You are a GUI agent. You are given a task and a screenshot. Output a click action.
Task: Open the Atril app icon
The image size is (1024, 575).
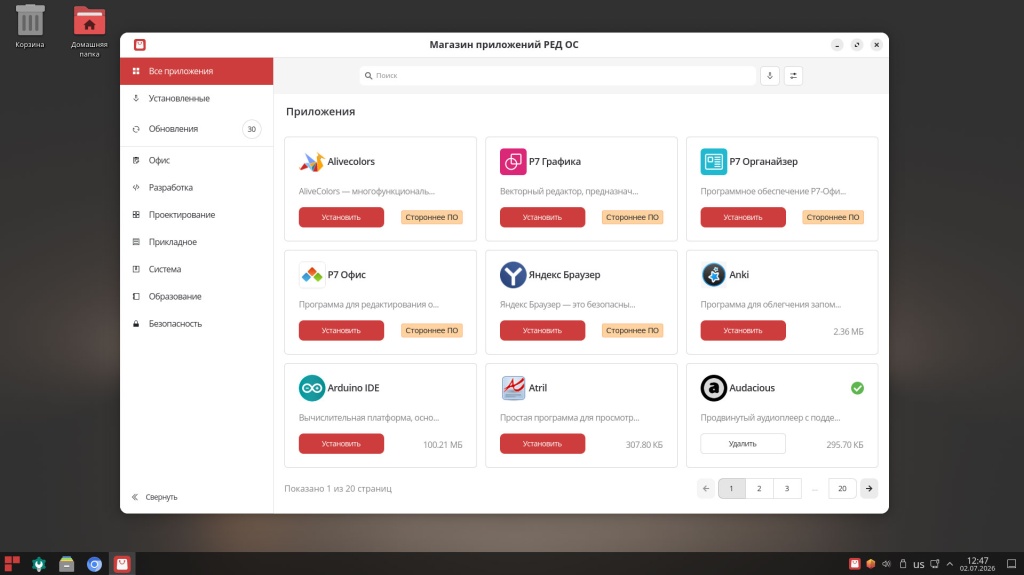513,387
